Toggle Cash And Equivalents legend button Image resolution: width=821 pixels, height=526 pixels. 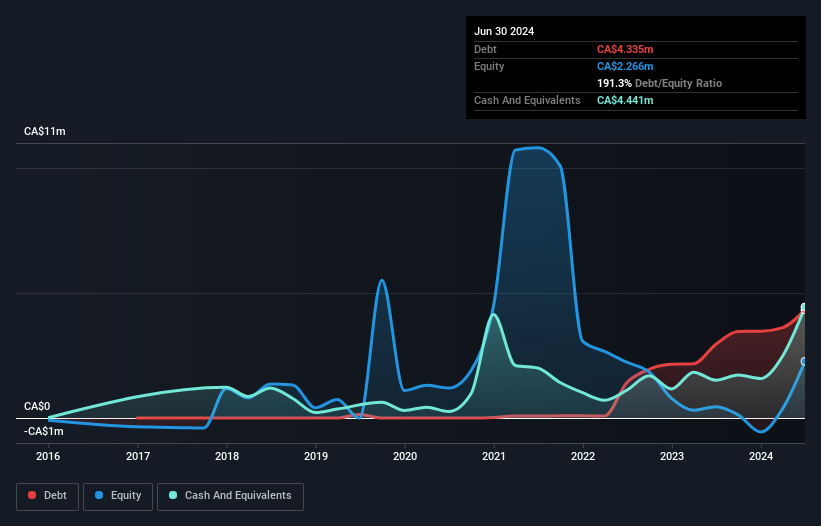click(x=230, y=496)
